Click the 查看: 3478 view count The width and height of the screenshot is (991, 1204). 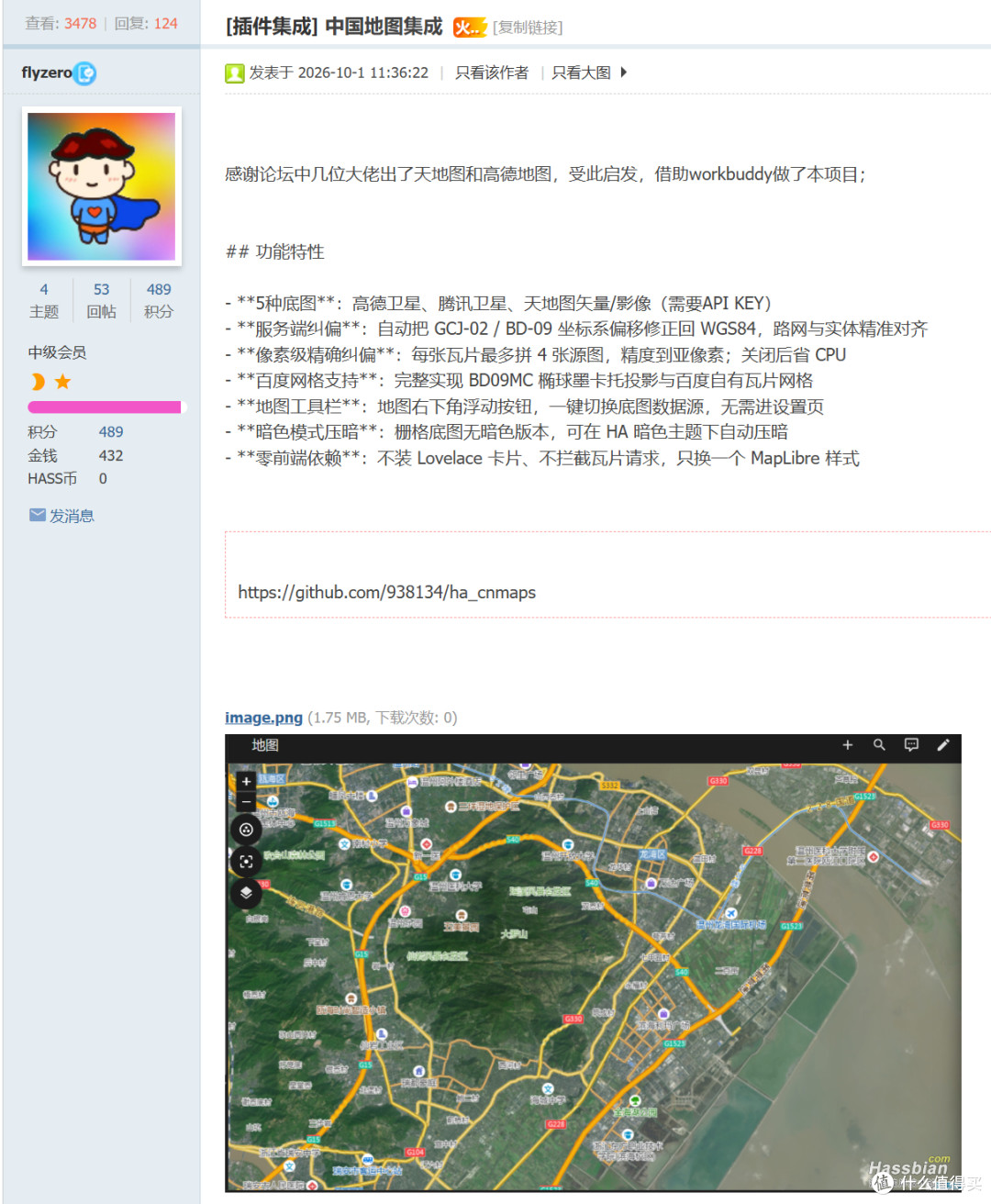coord(61,24)
